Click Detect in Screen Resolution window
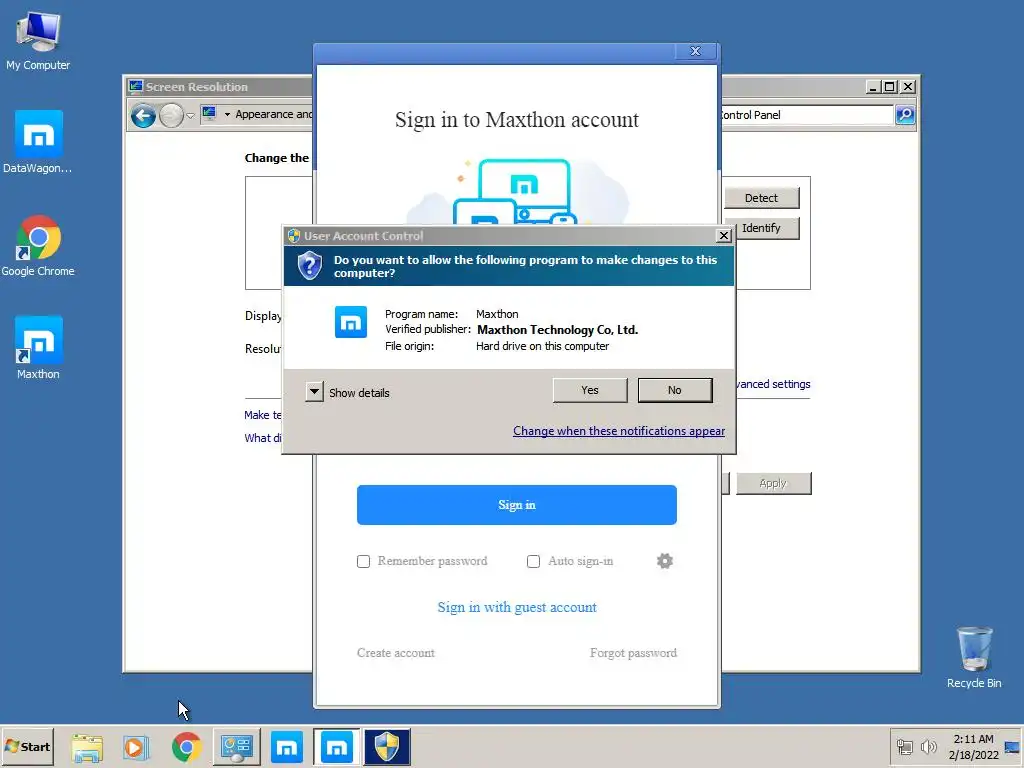Image resolution: width=1024 pixels, height=768 pixels. pos(761,198)
